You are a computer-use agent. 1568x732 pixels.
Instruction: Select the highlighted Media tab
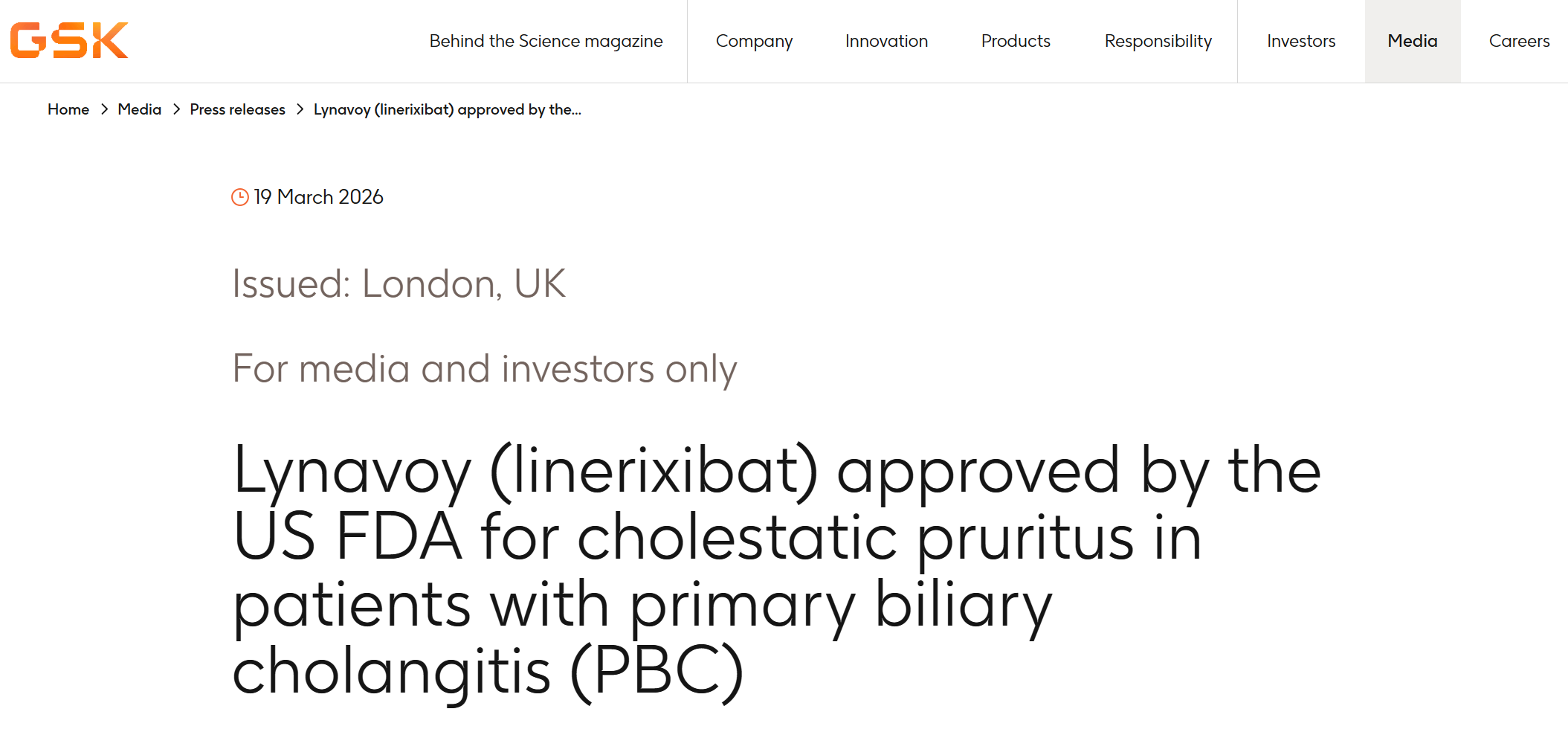tap(1412, 41)
